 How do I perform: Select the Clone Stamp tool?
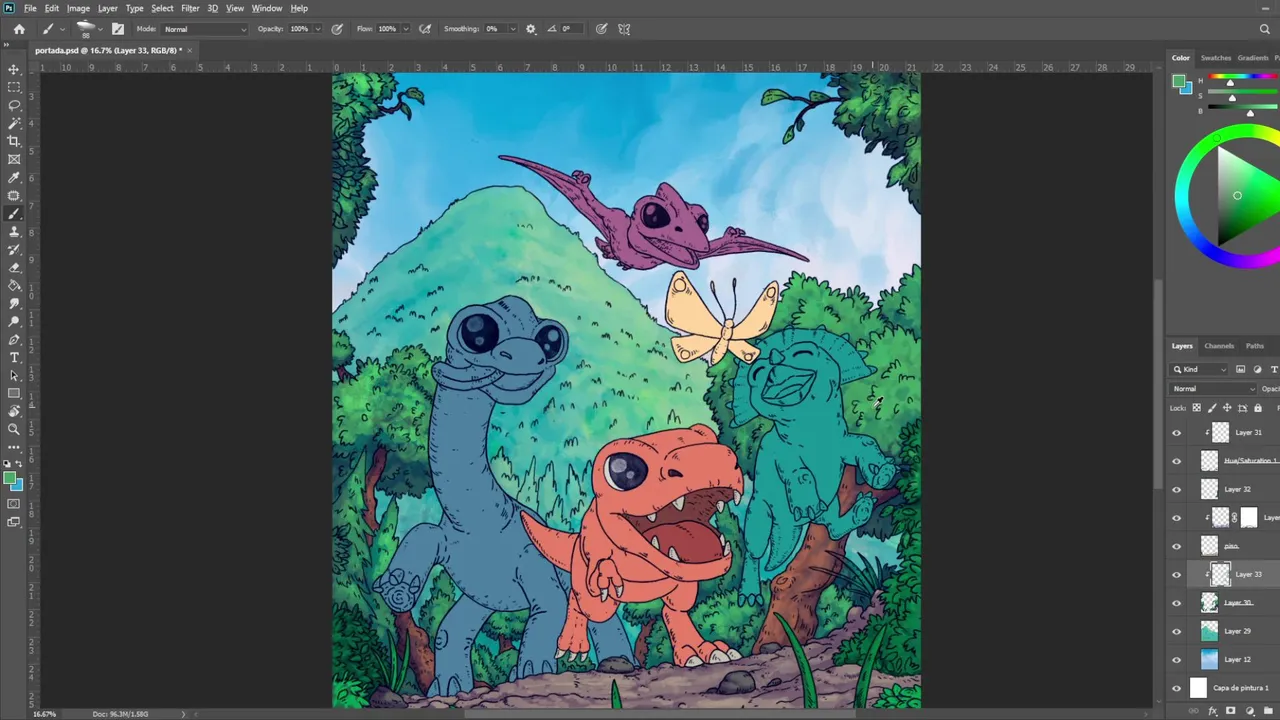[x=14, y=231]
